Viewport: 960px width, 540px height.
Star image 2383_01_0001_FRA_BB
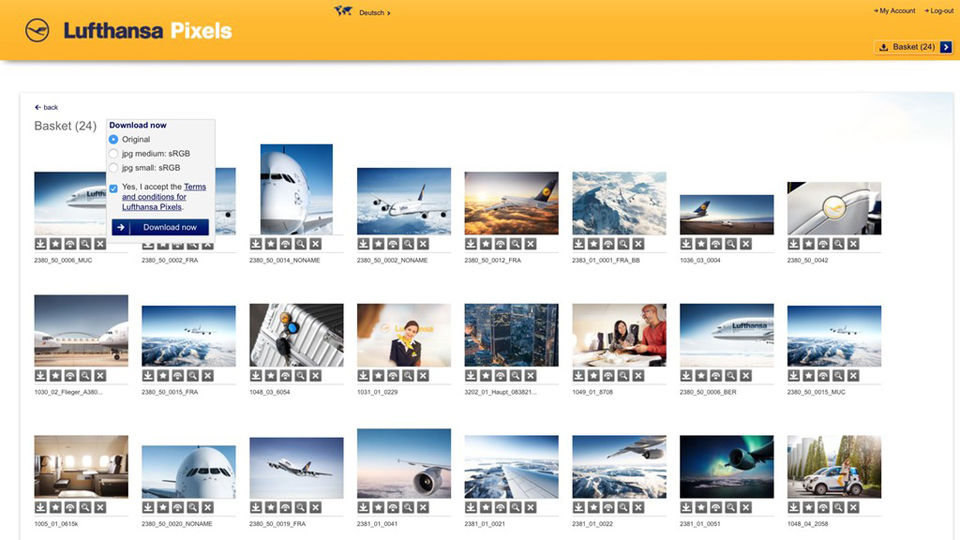point(593,244)
